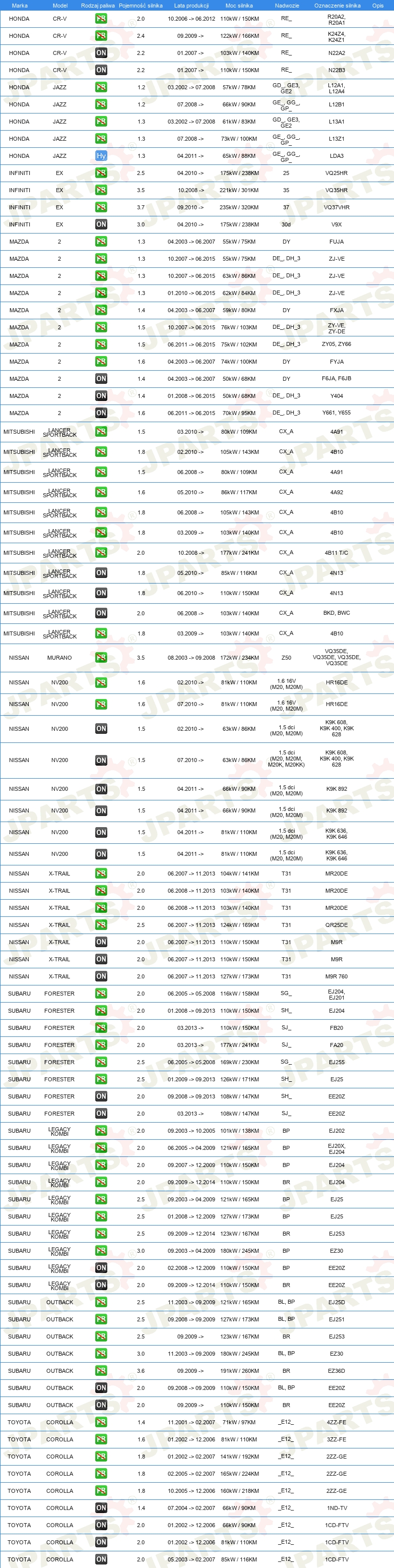Select engine code LDA3 cell
Image resolution: width=394 pixels, height=1568 pixels.
(337, 156)
